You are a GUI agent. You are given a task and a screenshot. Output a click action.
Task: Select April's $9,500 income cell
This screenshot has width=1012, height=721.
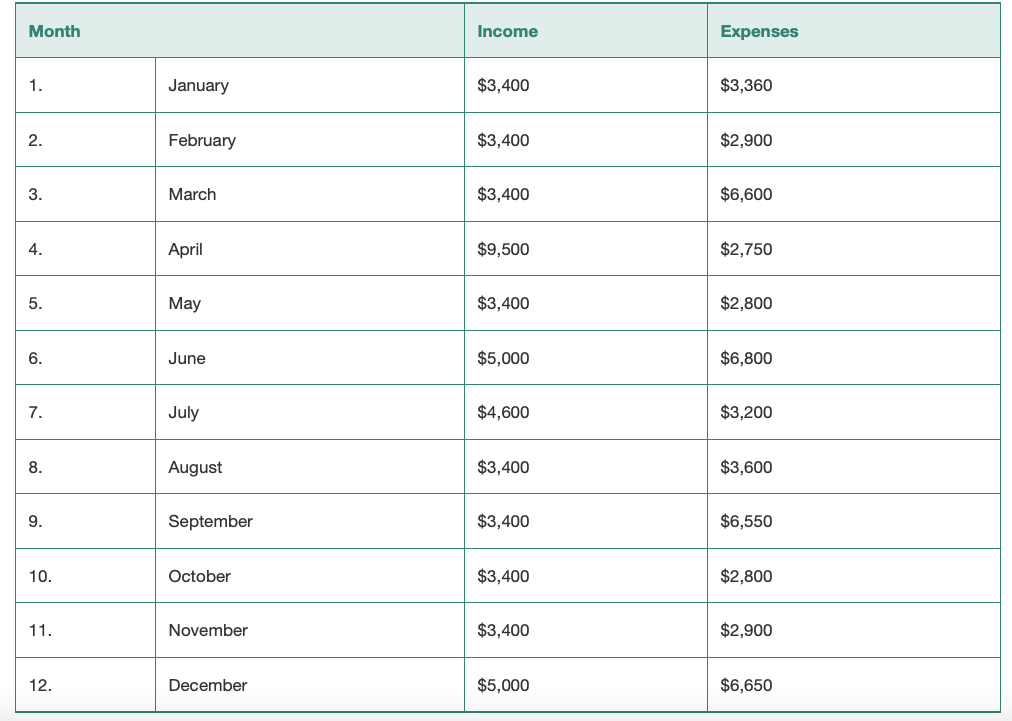[585, 249]
